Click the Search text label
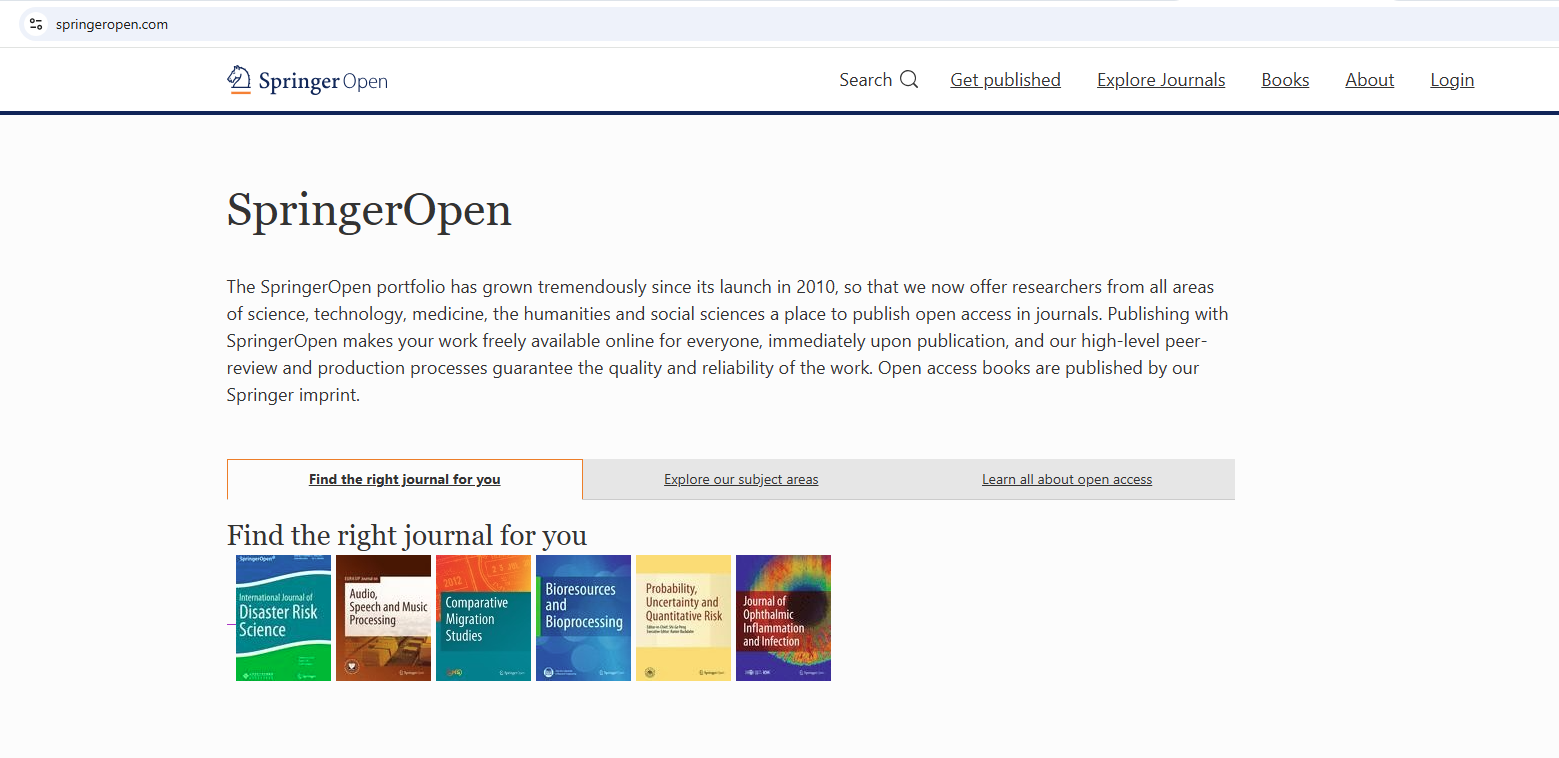The image size is (1559, 758). click(x=866, y=79)
